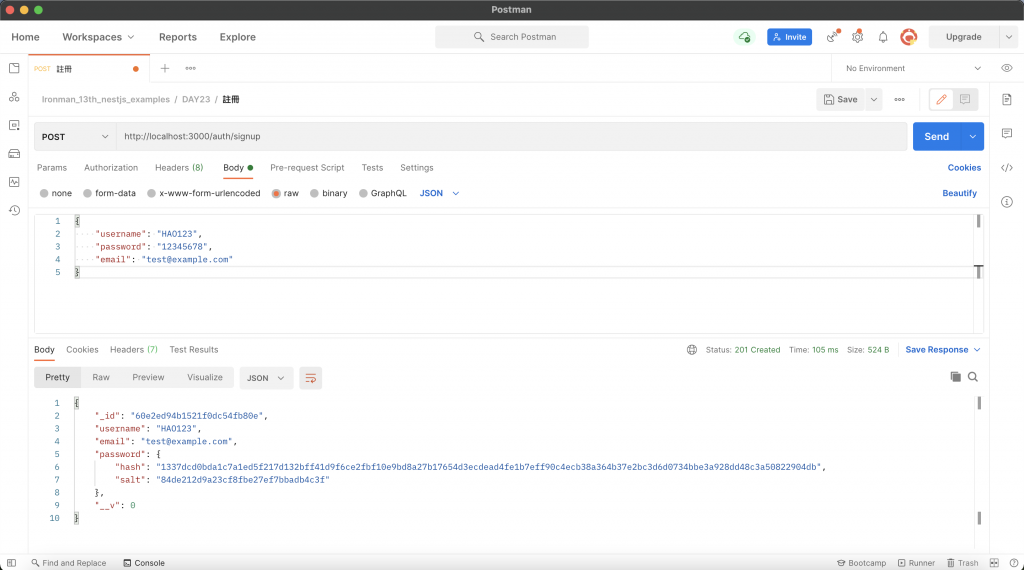Click the Save button

point(840,99)
